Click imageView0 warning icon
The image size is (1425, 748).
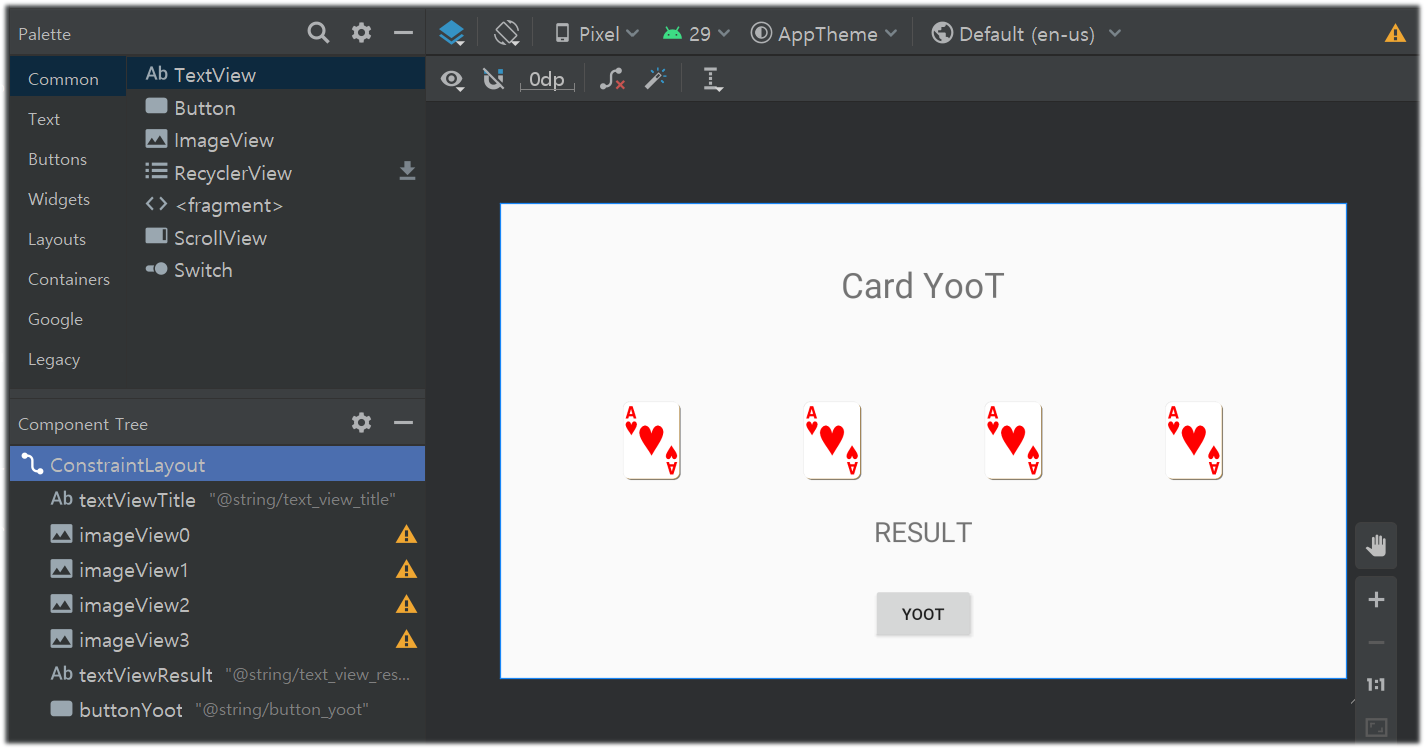(406, 535)
